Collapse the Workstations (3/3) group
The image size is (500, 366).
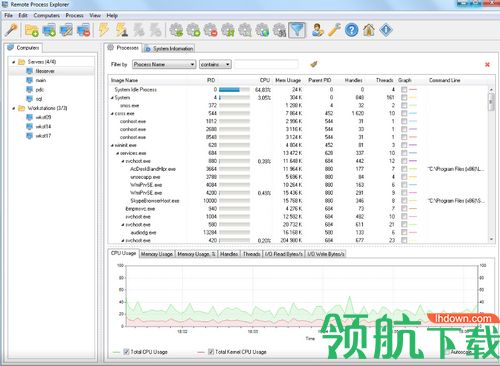coord(14,108)
